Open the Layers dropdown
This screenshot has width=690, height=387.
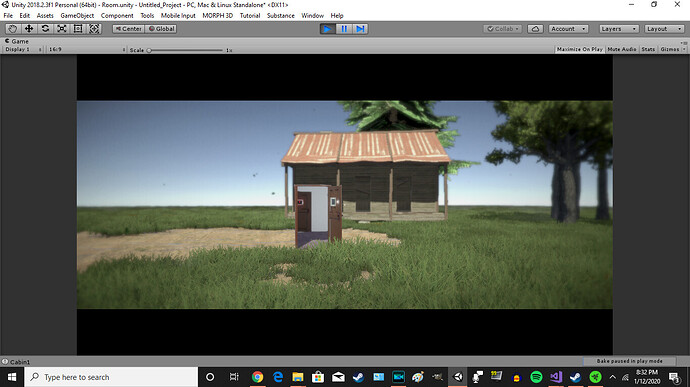[619, 29]
